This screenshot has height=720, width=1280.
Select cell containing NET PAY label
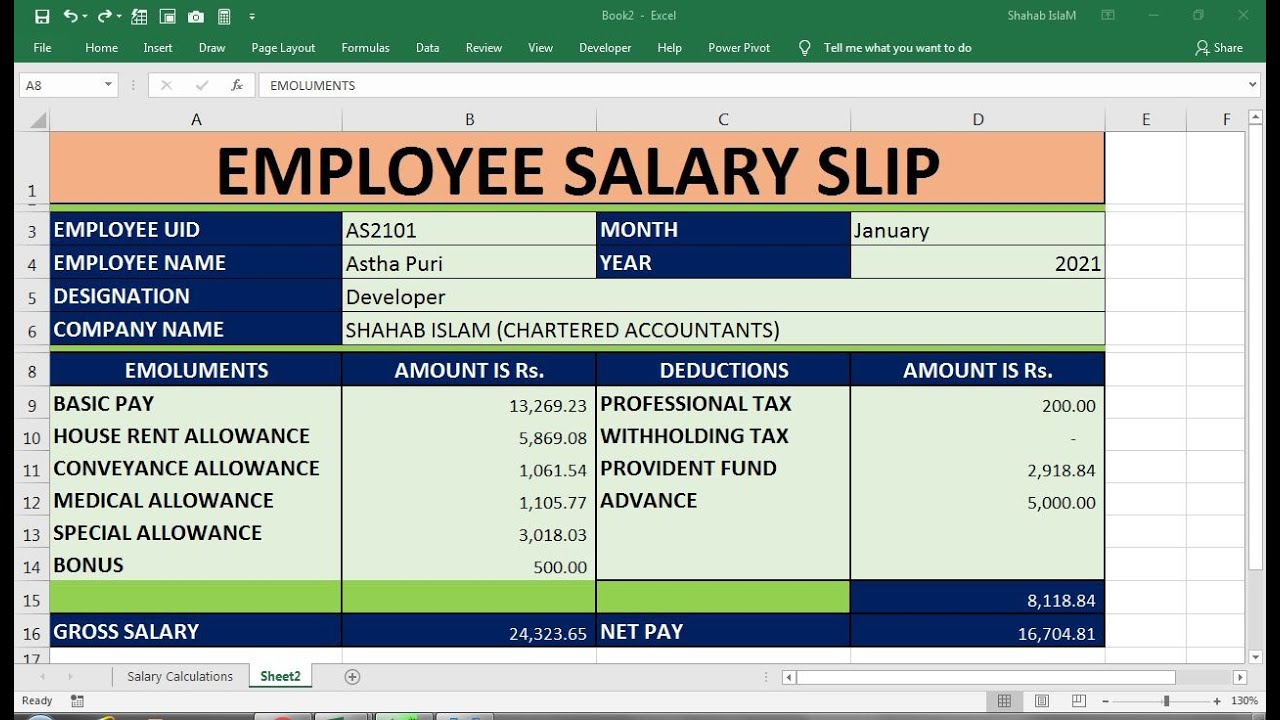pyautogui.click(x=723, y=632)
